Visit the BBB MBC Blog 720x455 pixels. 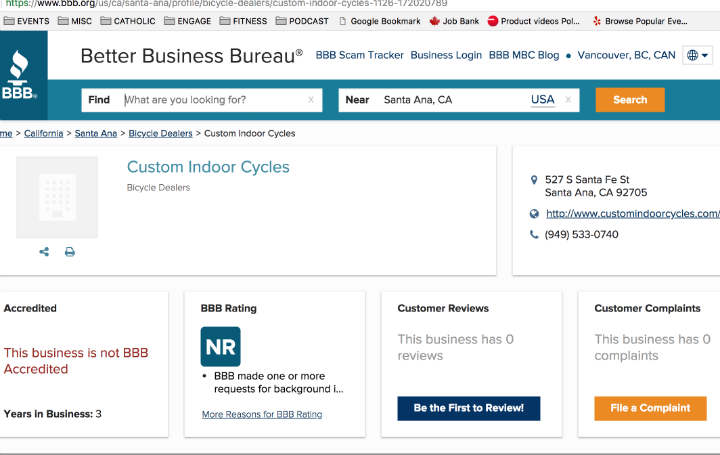tap(524, 56)
